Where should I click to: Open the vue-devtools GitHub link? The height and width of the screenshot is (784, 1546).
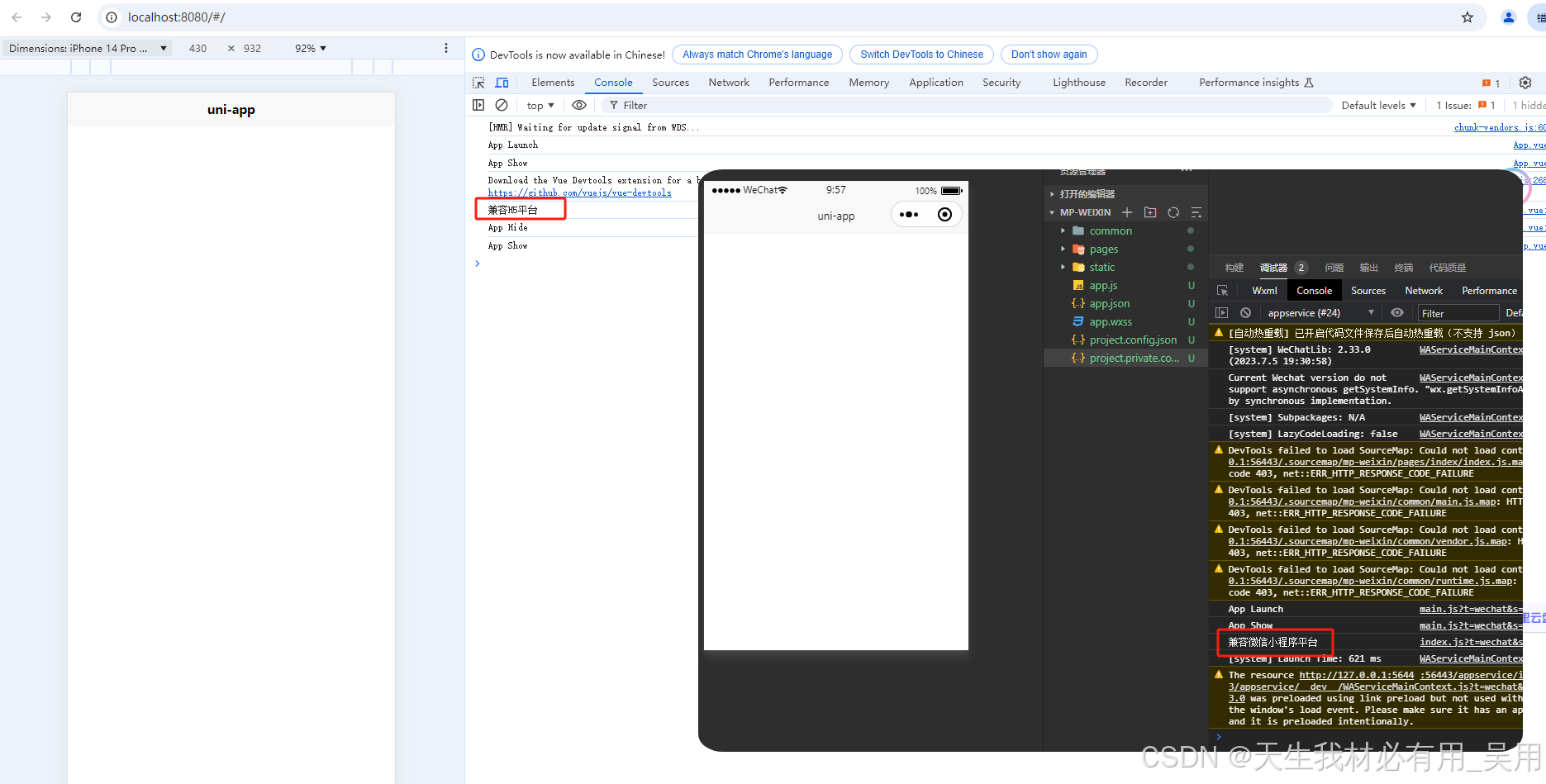coord(579,193)
